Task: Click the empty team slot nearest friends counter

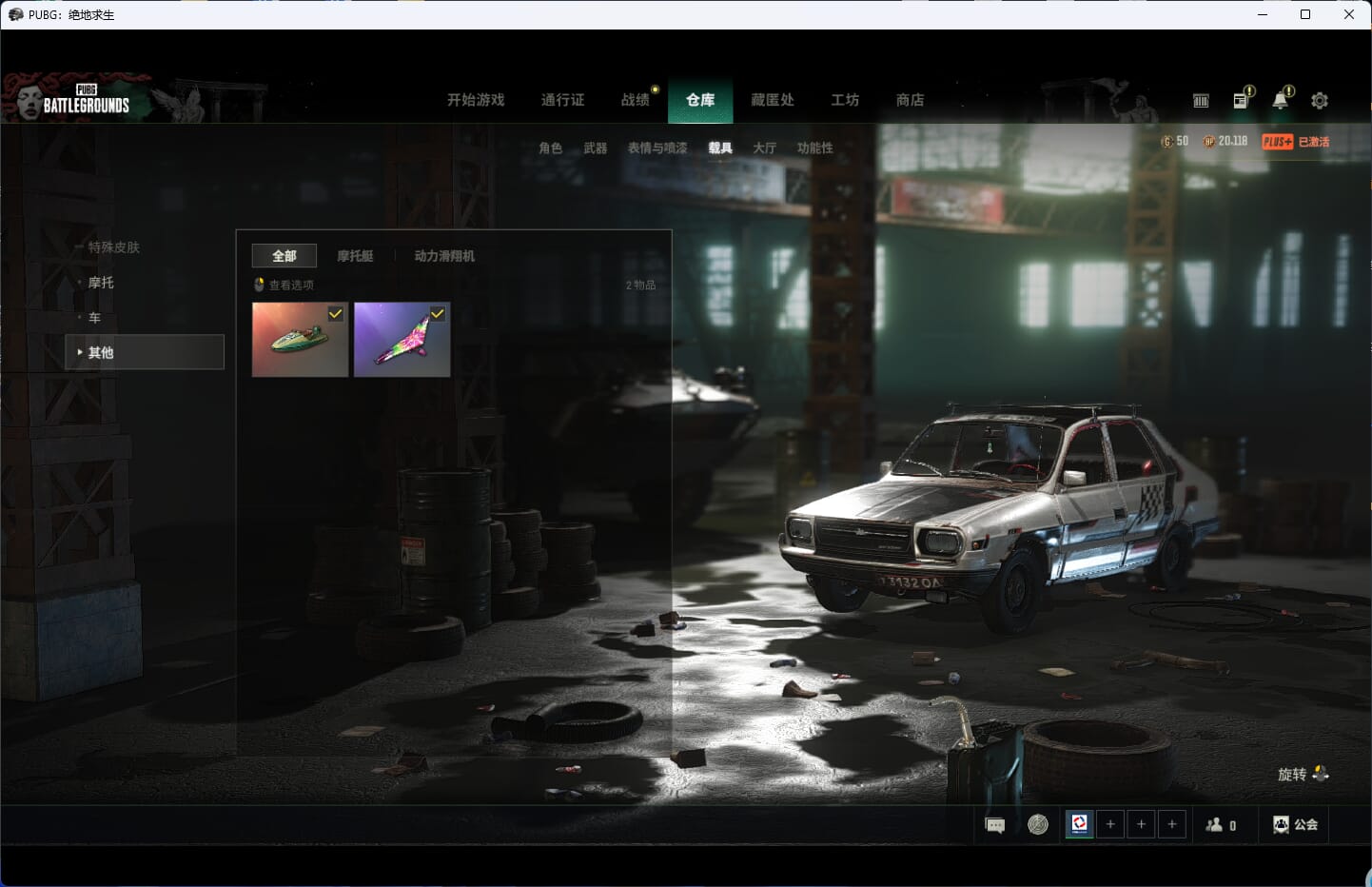Action: coord(1172,824)
